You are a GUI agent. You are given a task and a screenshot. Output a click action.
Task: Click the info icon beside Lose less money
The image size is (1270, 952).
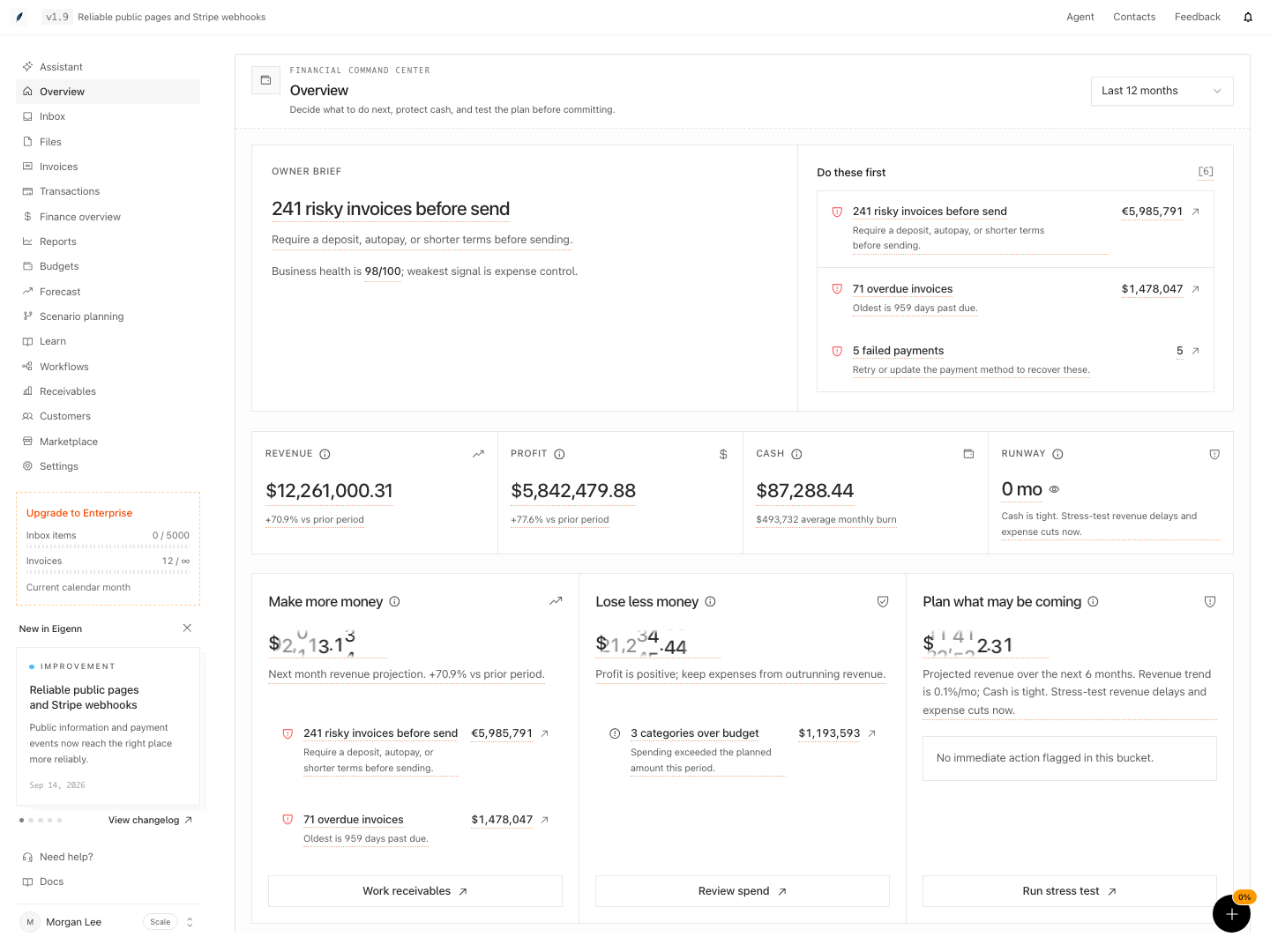point(710,601)
